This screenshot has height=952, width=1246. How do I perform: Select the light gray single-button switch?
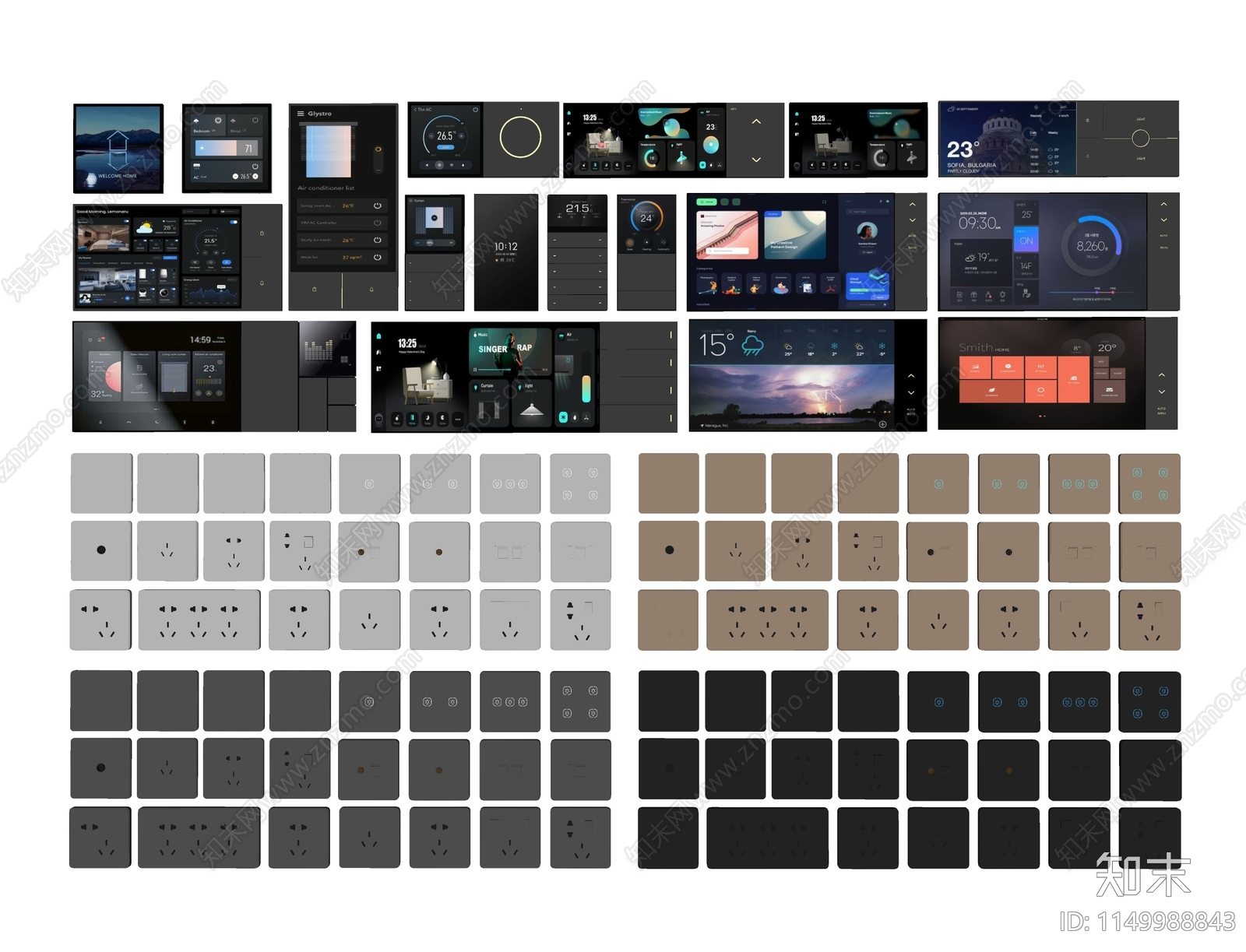[369, 483]
